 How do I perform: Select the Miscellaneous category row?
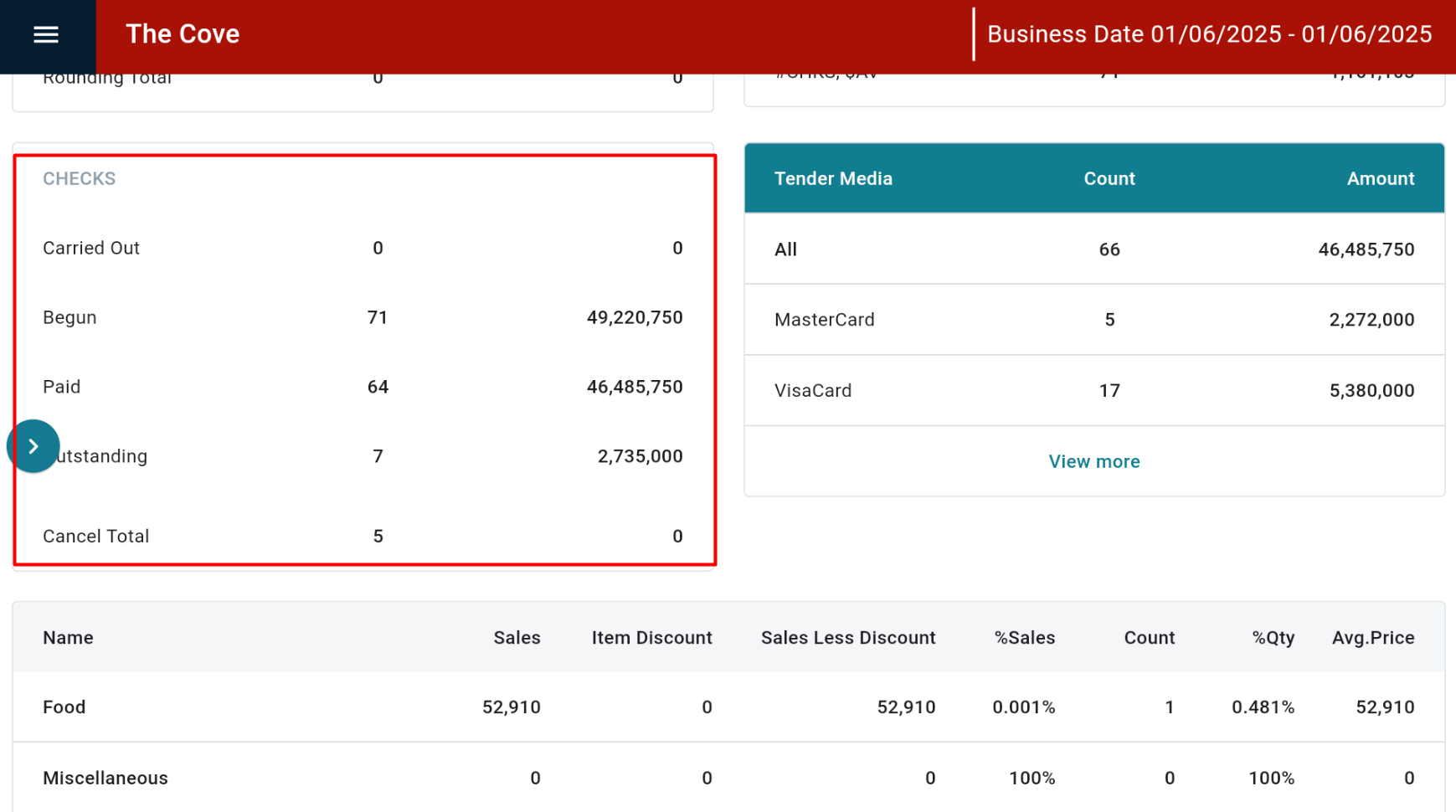(728, 778)
